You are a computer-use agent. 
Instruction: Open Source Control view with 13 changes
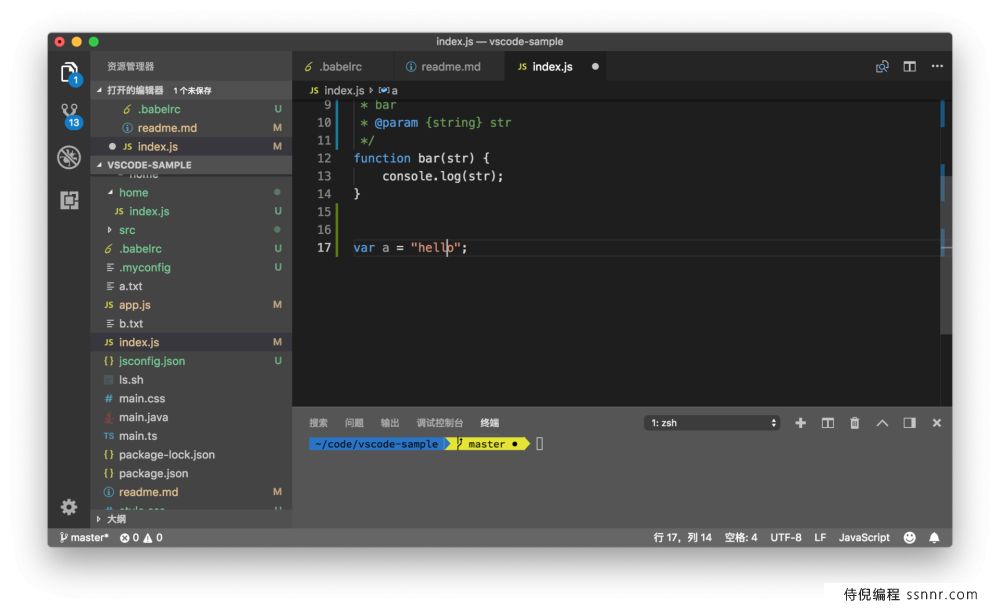tap(70, 115)
